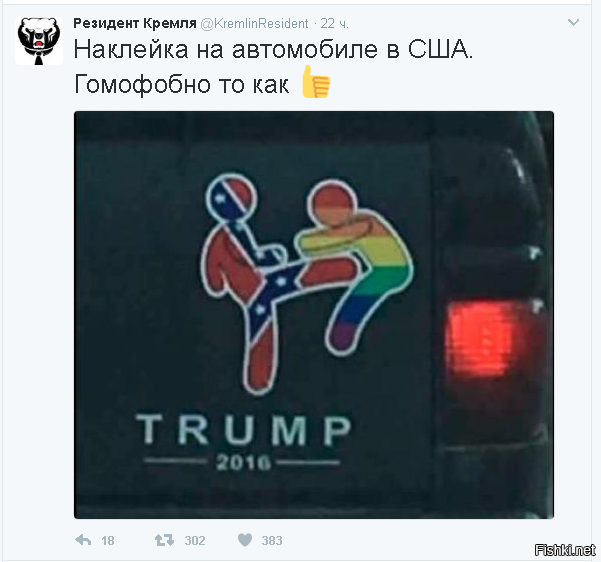Click the Fishki.net watermark
Image resolution: width=601 pixels, height=562 pixels.
click(x=565, y=550)
